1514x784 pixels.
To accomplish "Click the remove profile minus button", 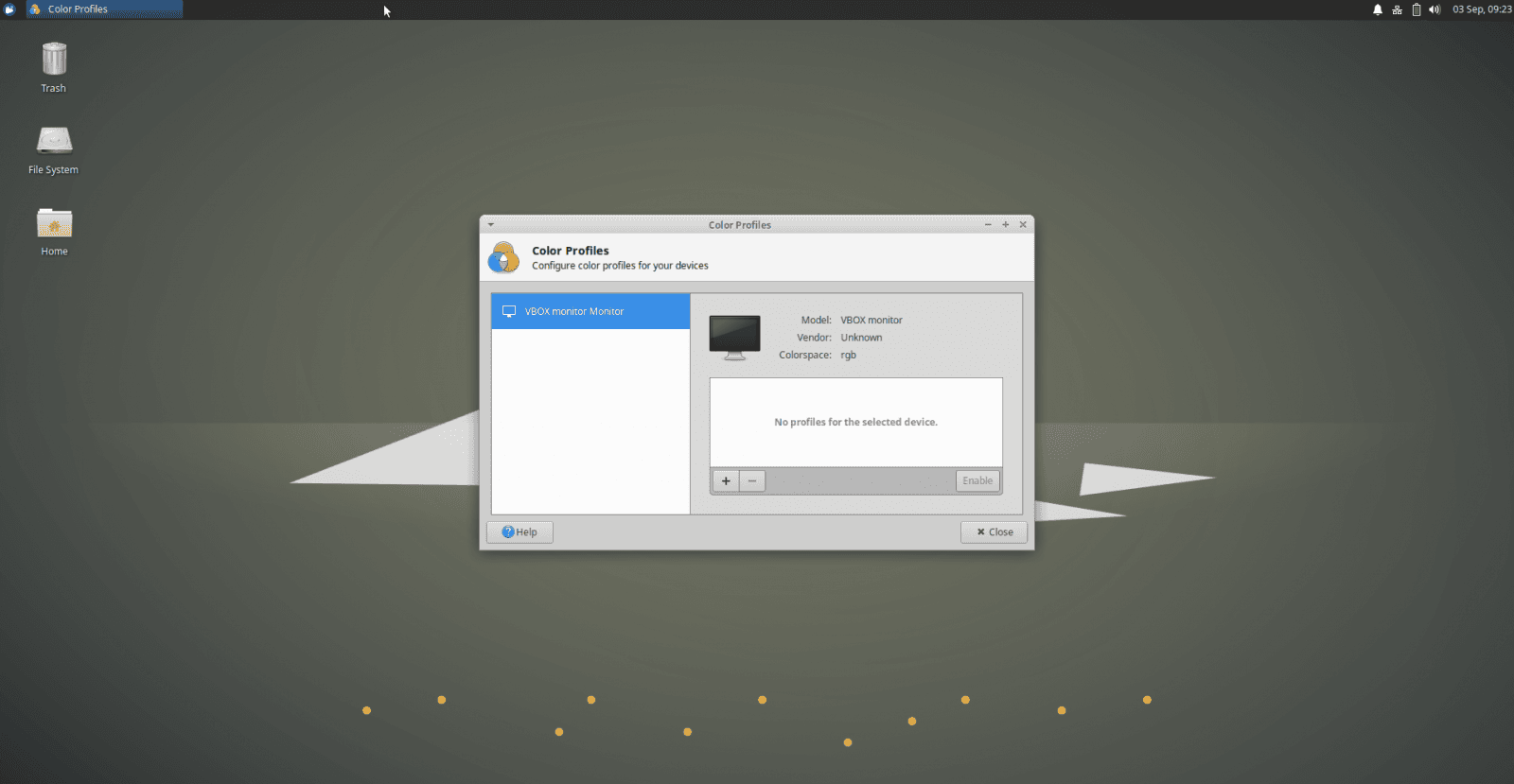I will click(x=752, y=480).
